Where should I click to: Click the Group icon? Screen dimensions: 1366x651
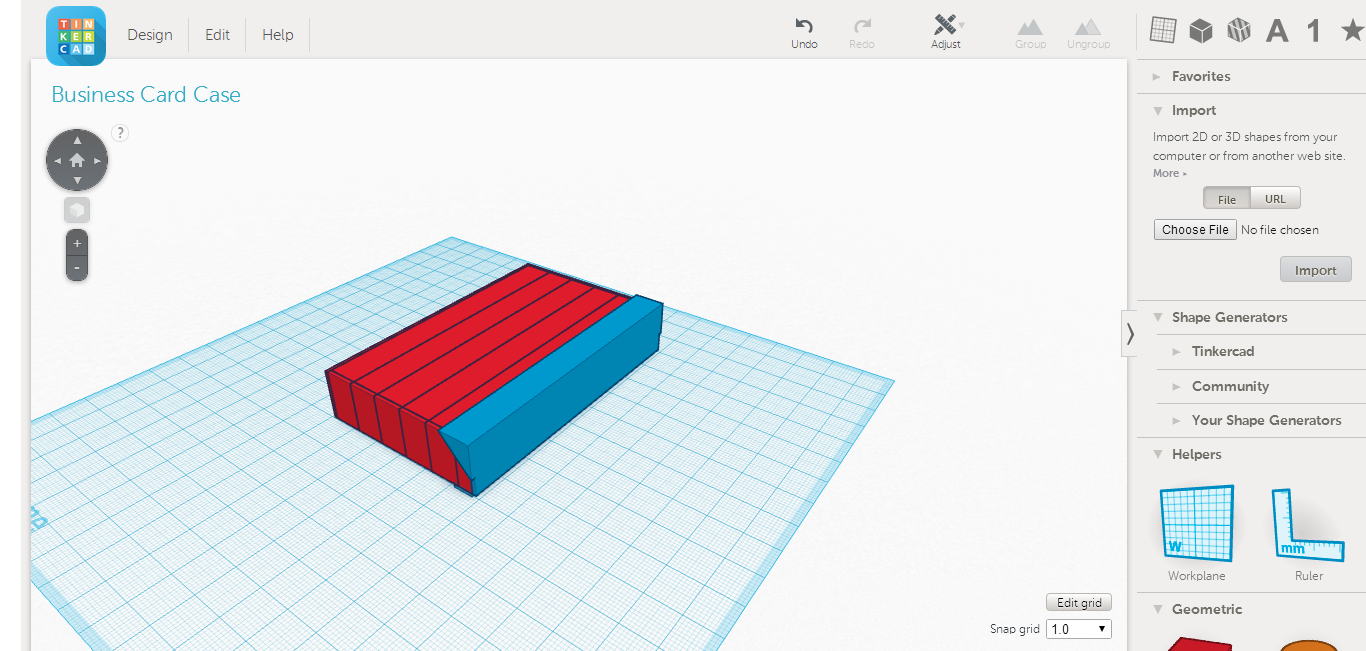pyautogui.click(x=1030, y=33)
